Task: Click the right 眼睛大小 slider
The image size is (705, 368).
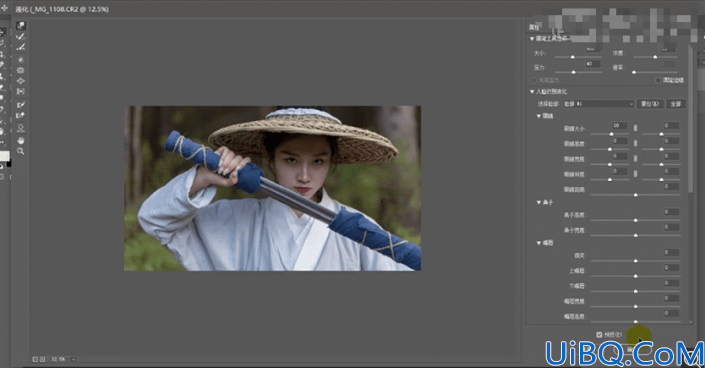Action: (x=661, y=134)
